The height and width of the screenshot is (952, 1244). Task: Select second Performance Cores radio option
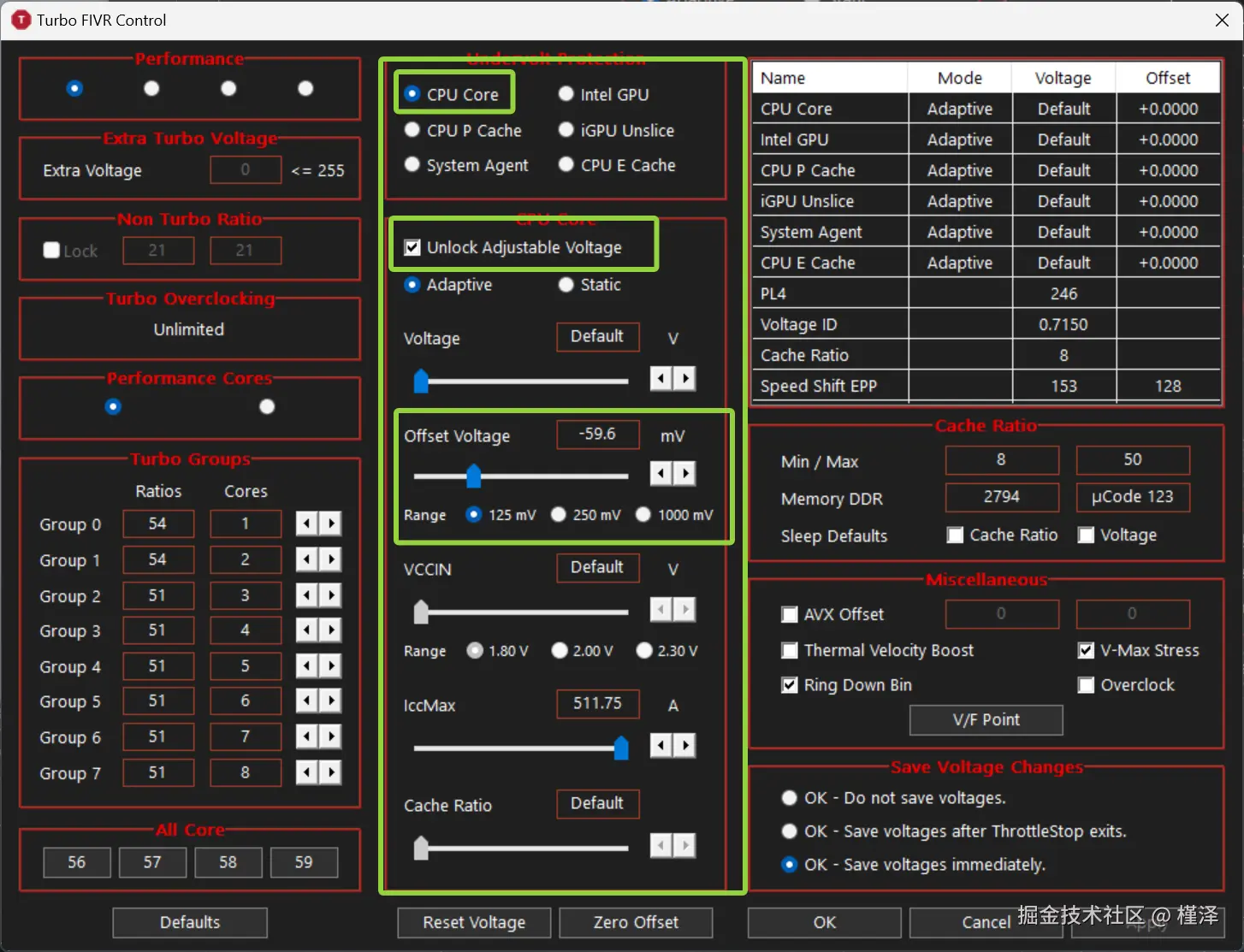point(267,406)
